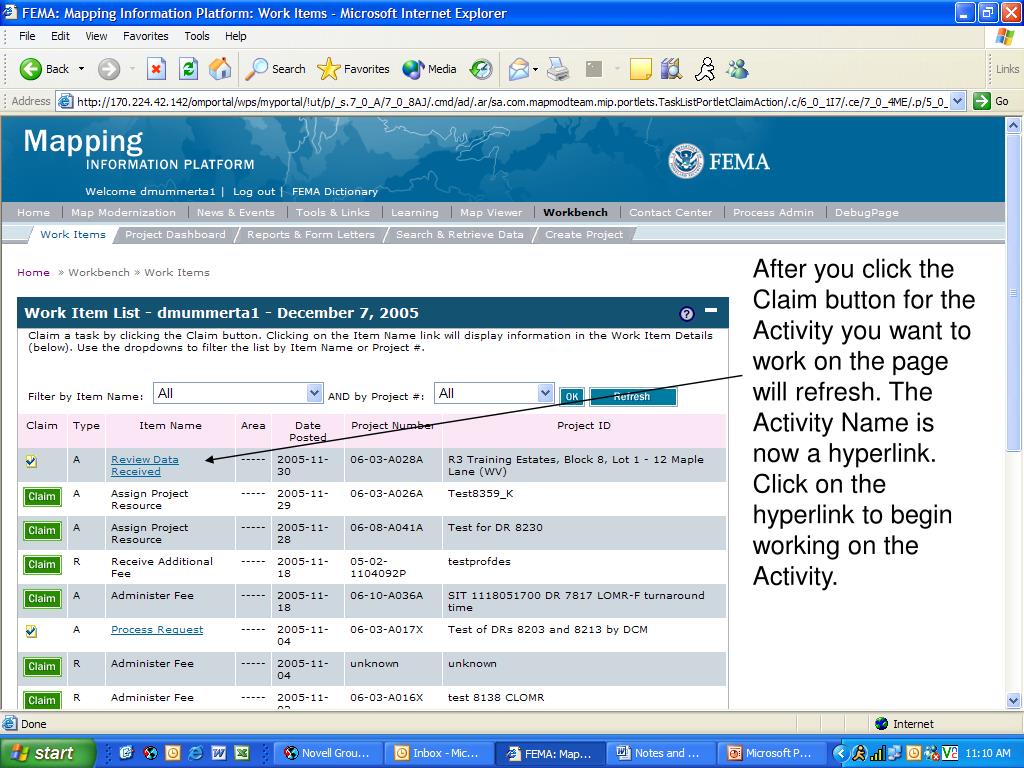Go to browser Home page icon
The image size is (1024, 768).
pyautogui.click(x=220, y=69)
